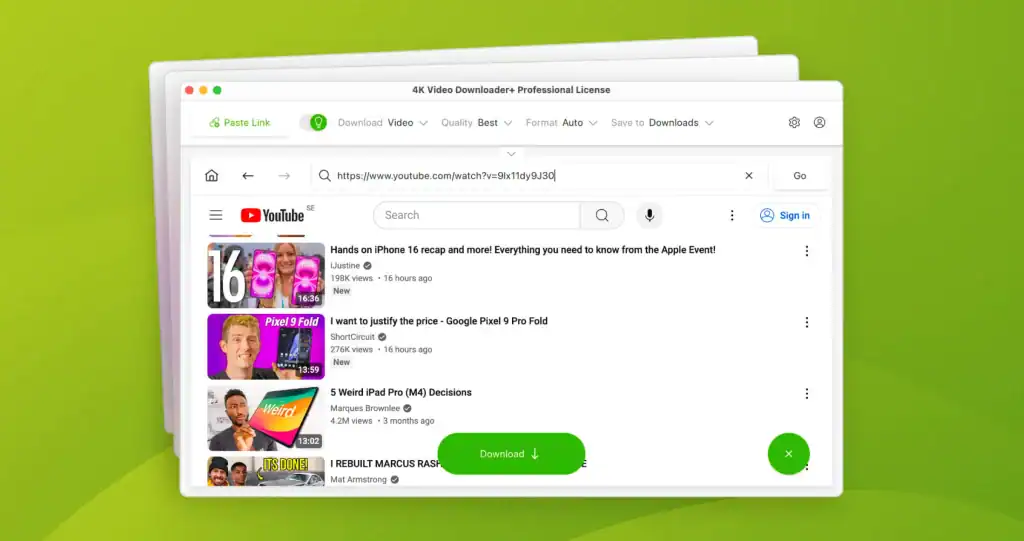Open the account profile icon

(x=820, y=123)
